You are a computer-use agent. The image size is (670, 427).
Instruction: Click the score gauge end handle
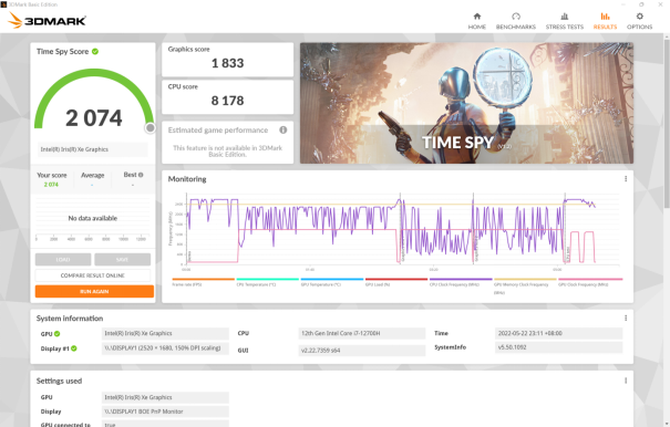150,128
